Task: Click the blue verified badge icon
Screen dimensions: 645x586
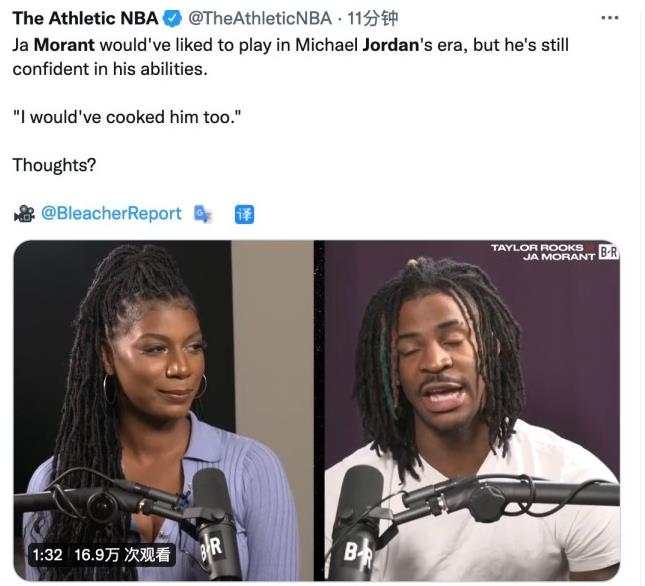Action: 173,19
